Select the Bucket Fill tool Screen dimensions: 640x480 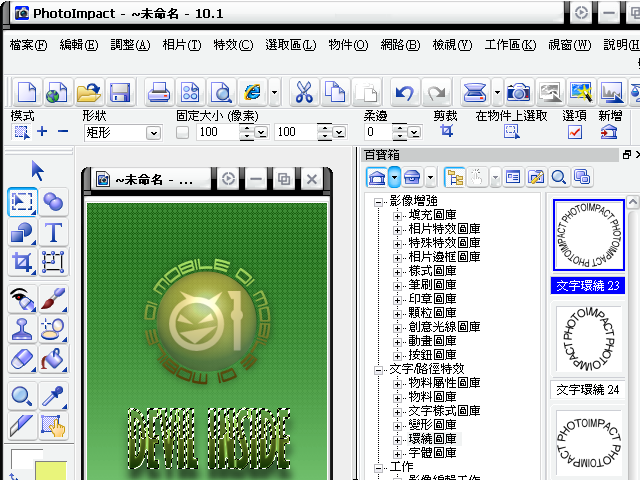[53, 359]
